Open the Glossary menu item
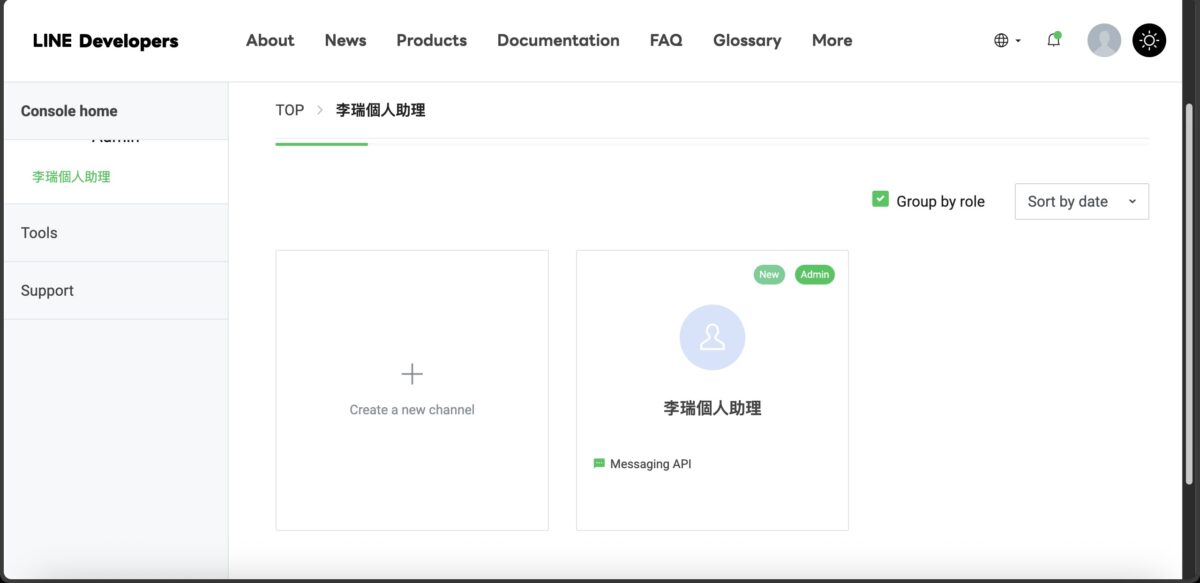 (x=747, y=41)
